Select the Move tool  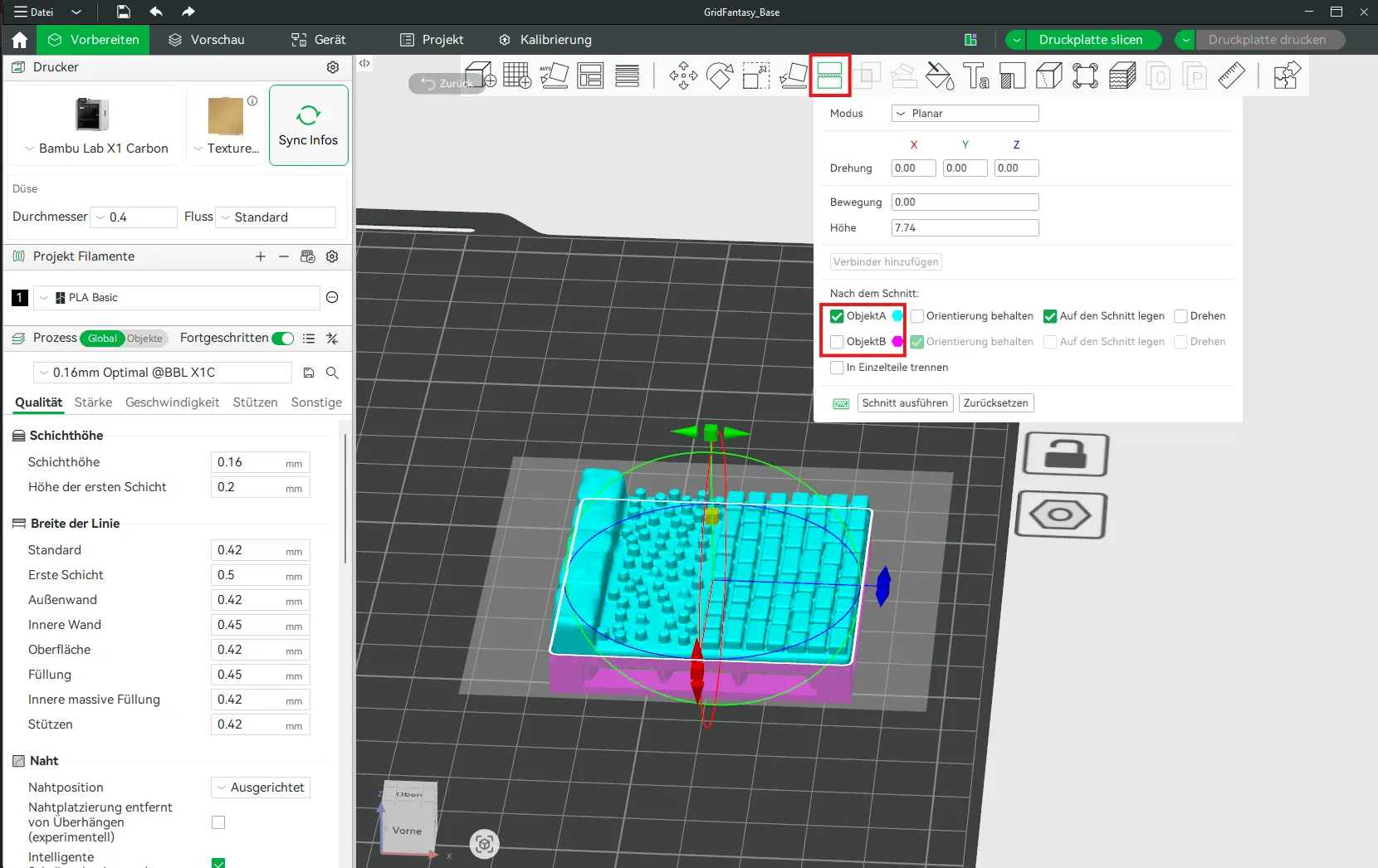(683, 76)
